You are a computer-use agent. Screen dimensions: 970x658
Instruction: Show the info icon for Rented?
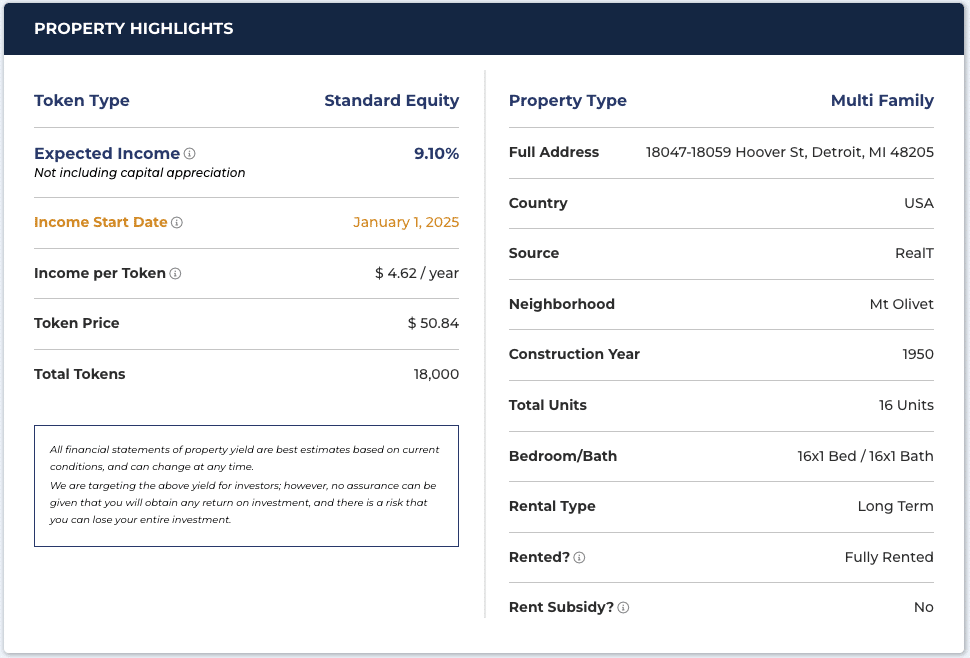579,558
